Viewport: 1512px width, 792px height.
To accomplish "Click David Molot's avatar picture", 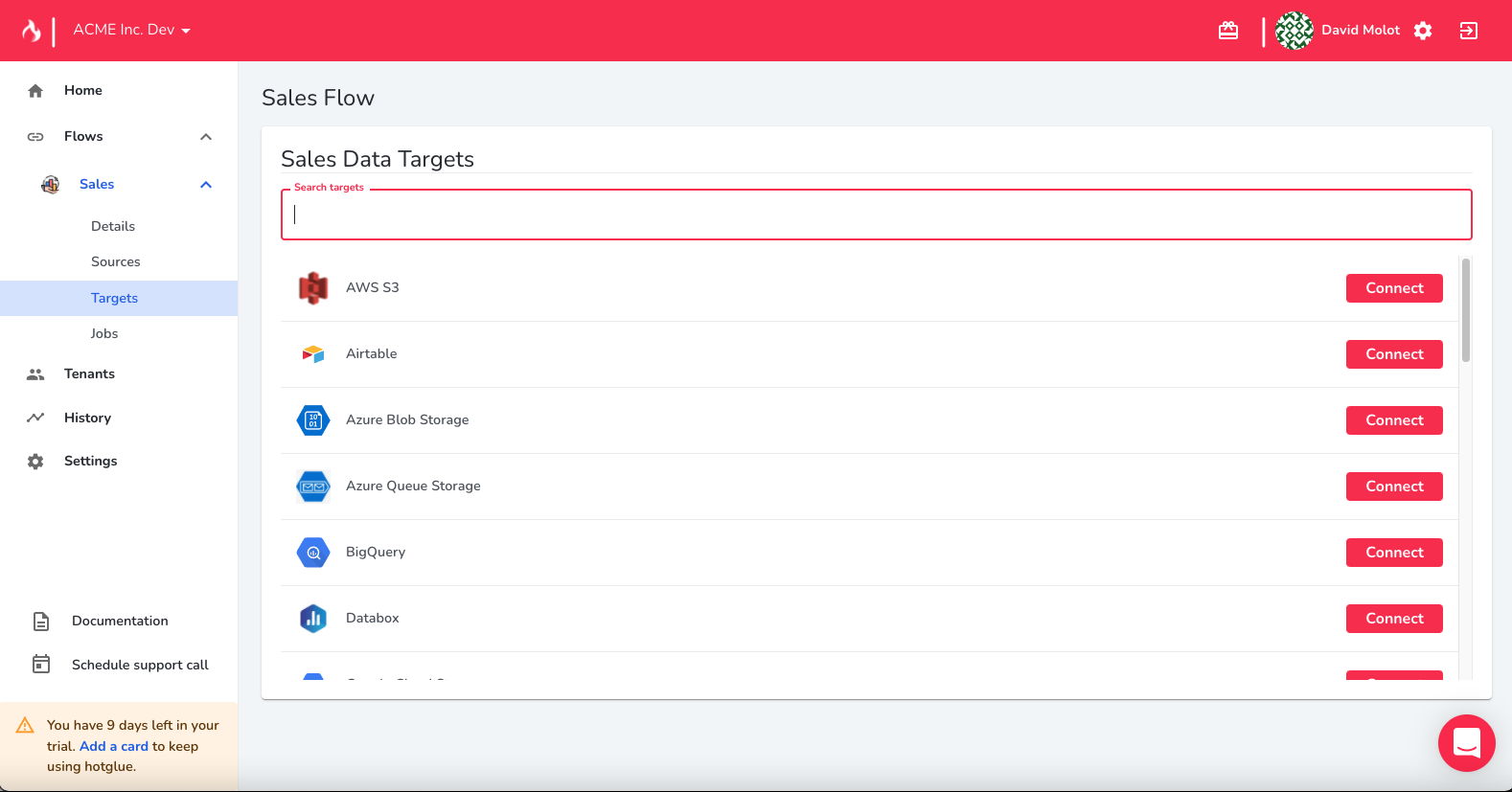I will click(x=1294, y=31).
